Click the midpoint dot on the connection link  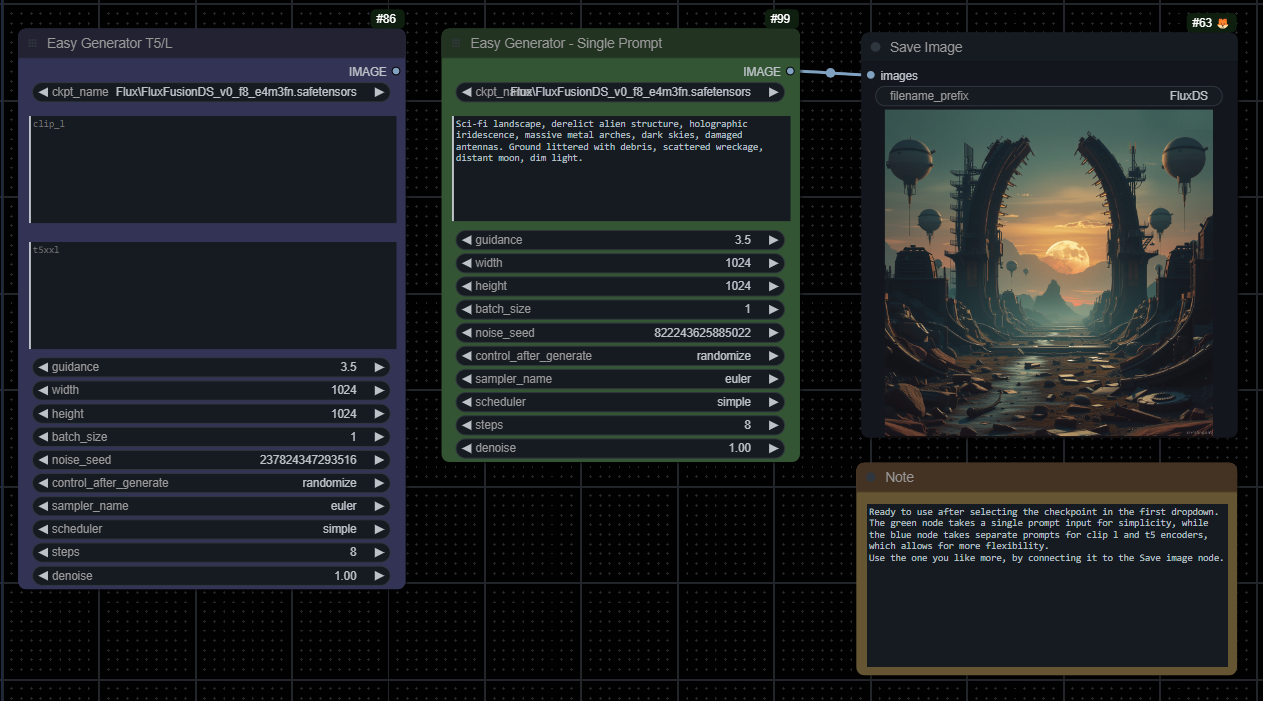(x=830, y=73)
